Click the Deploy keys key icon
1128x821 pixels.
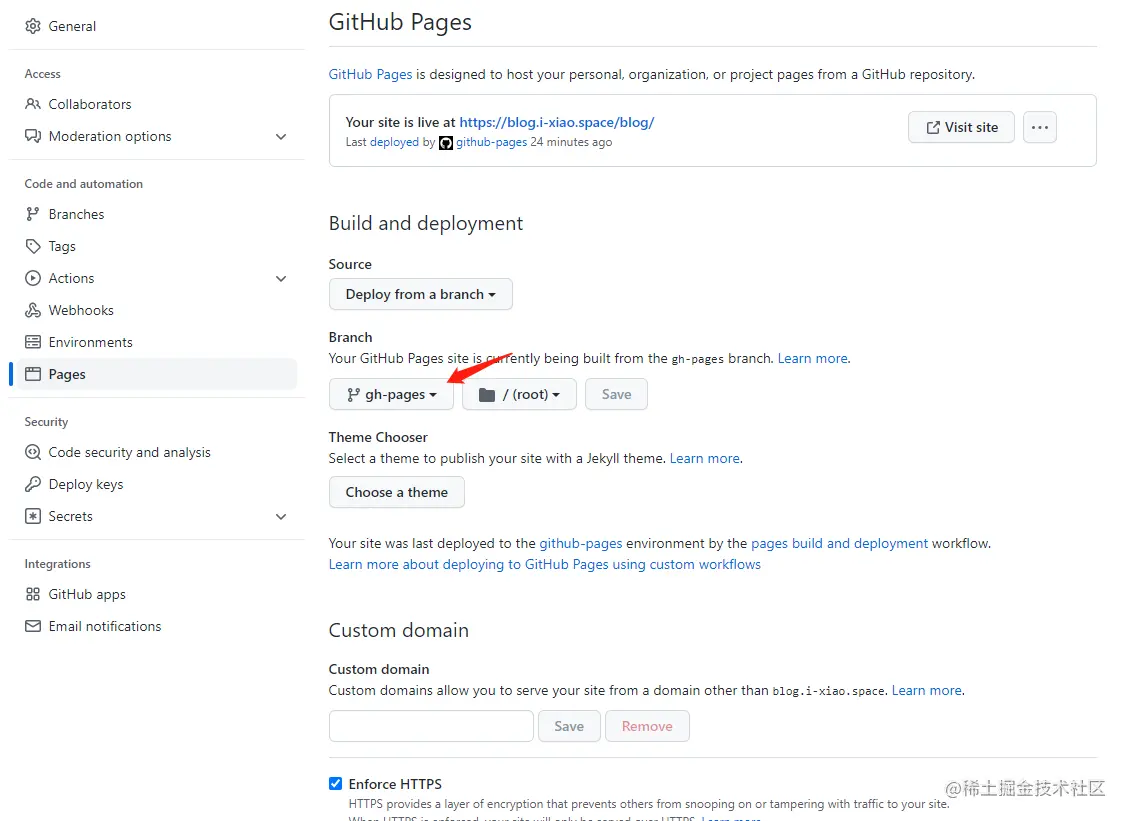[x=32, y=484]
